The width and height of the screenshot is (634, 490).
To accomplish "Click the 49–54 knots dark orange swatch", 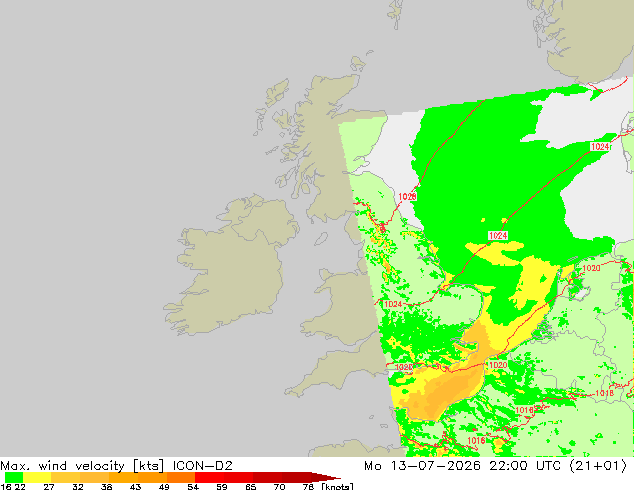I will 181,477.
